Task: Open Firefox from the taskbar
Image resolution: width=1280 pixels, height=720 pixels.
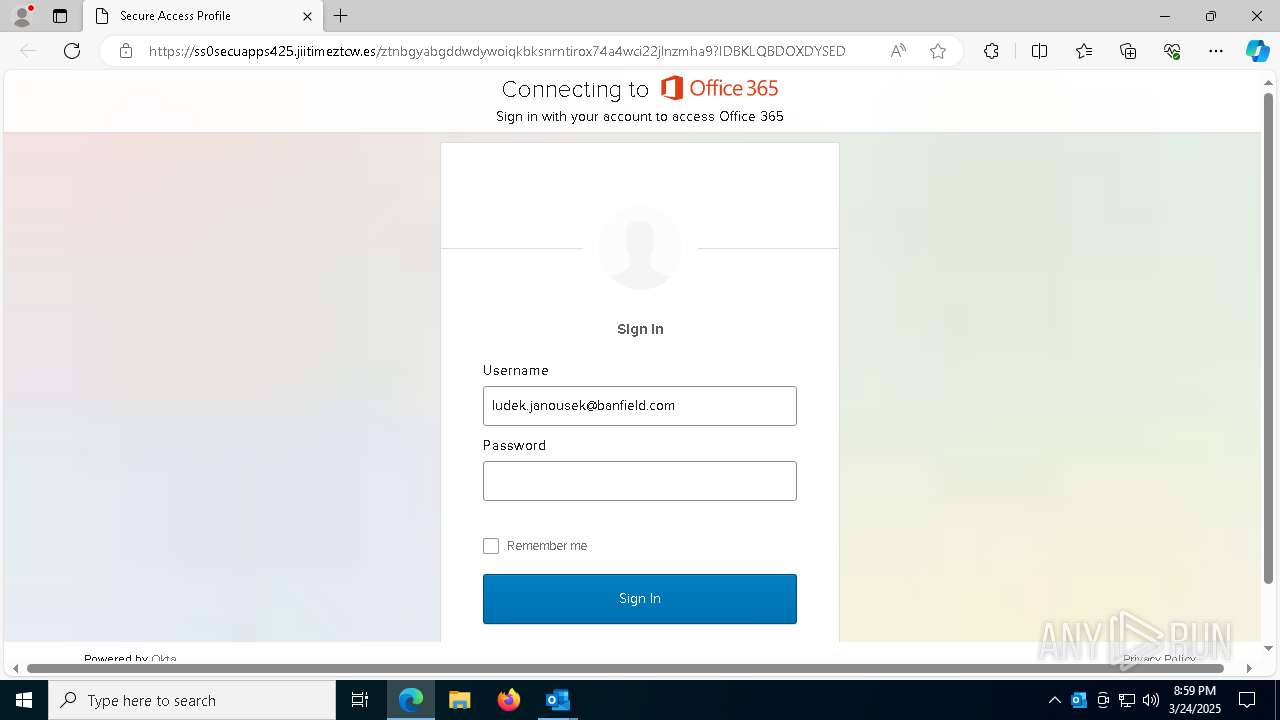Action: [509, 700]
